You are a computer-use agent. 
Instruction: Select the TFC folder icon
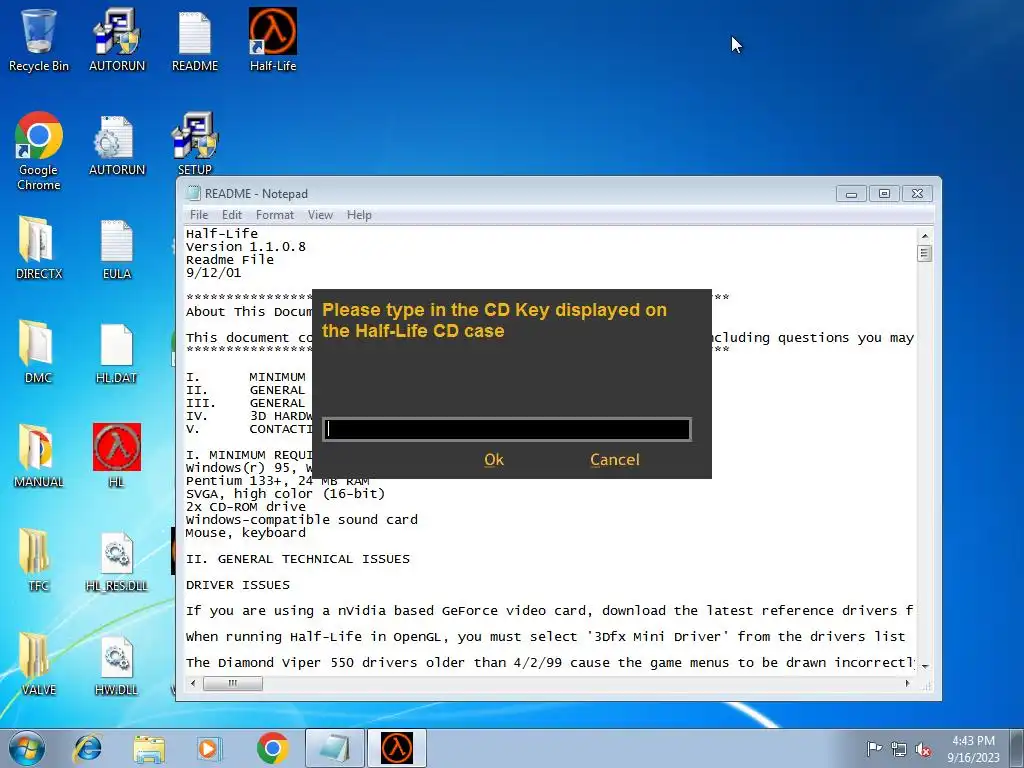pos(39,560)
